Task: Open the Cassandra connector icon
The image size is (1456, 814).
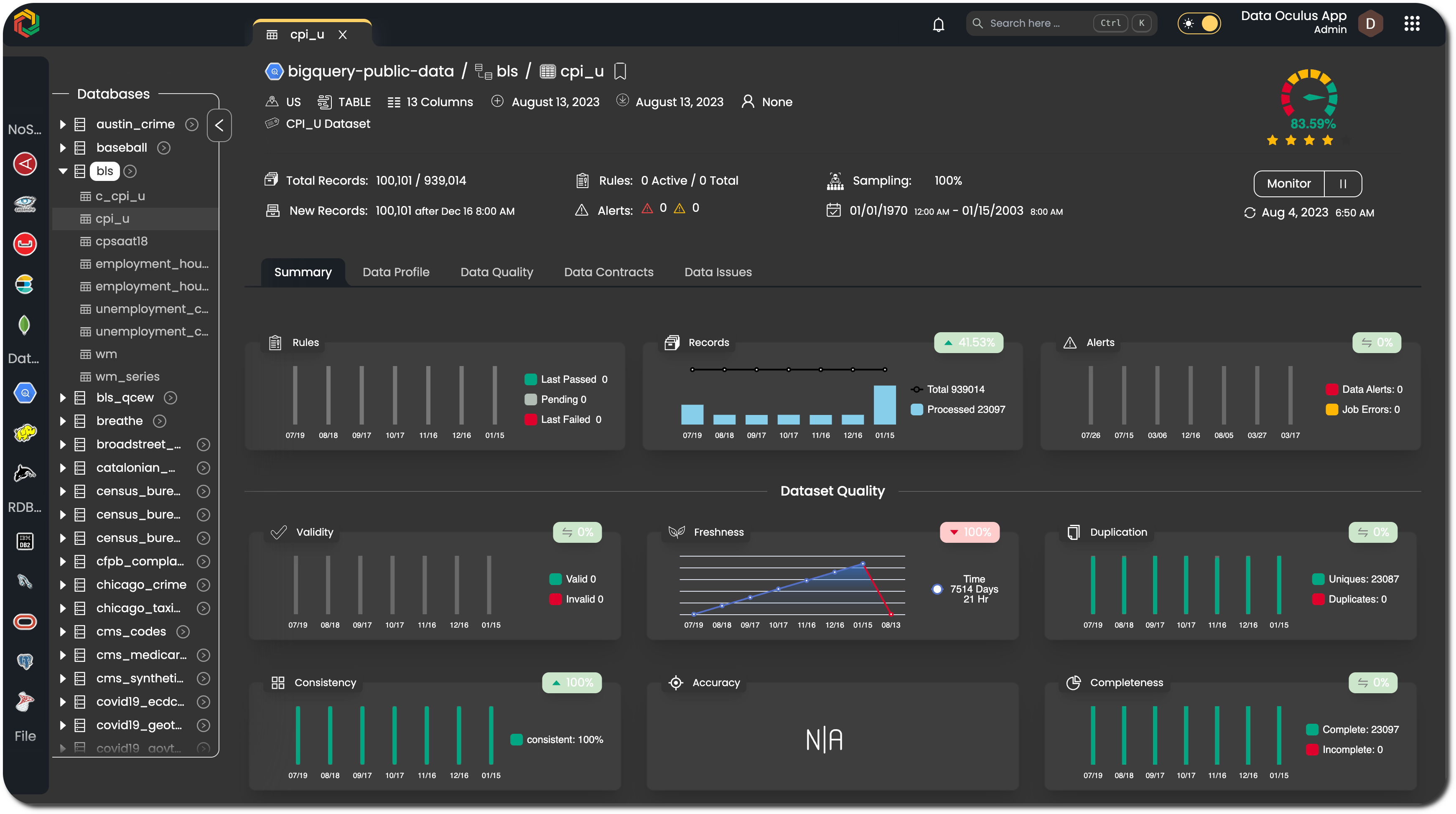Action: point(25,203)
